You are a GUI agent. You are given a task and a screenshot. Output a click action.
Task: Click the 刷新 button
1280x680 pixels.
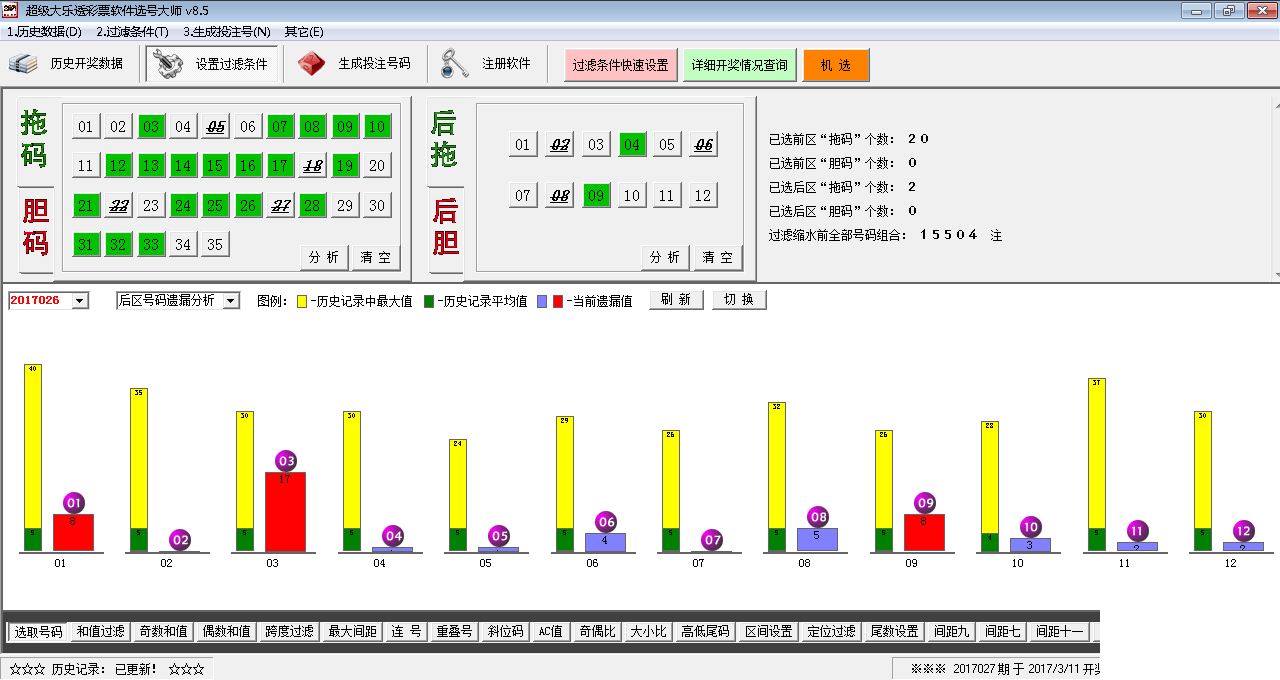coord(677,300)
